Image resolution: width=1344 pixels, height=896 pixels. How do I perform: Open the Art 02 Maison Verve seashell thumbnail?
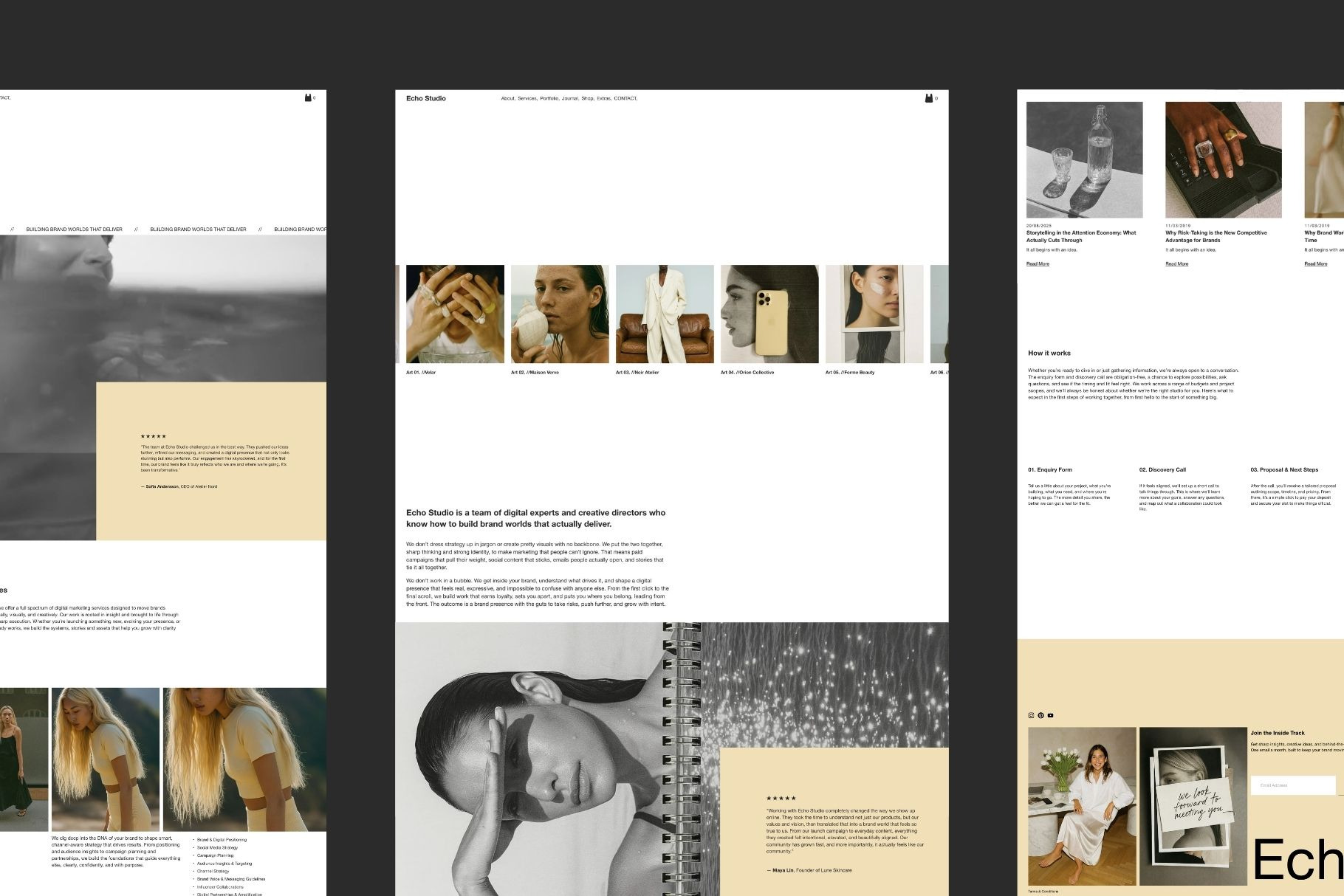click(x=560, y=314)
